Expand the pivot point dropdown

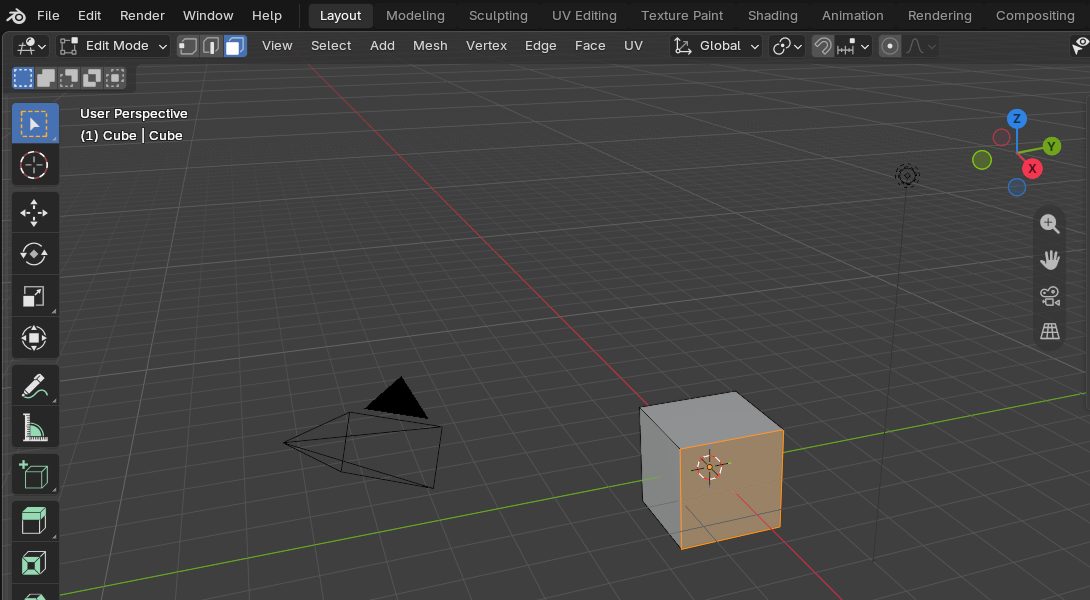pos(787,46)
